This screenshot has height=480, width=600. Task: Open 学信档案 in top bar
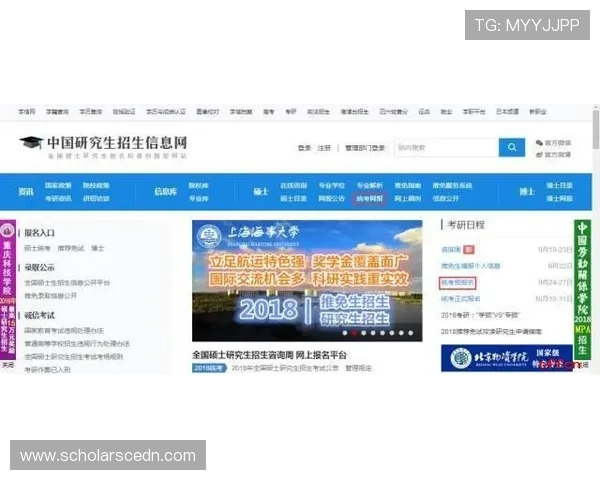pyautogui.click(x=241, y=111)
